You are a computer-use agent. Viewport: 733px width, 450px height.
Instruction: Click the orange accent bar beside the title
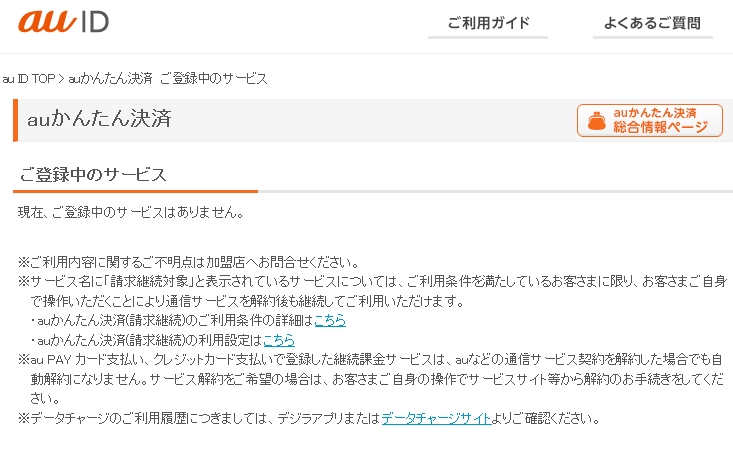(x=16, y=120)
